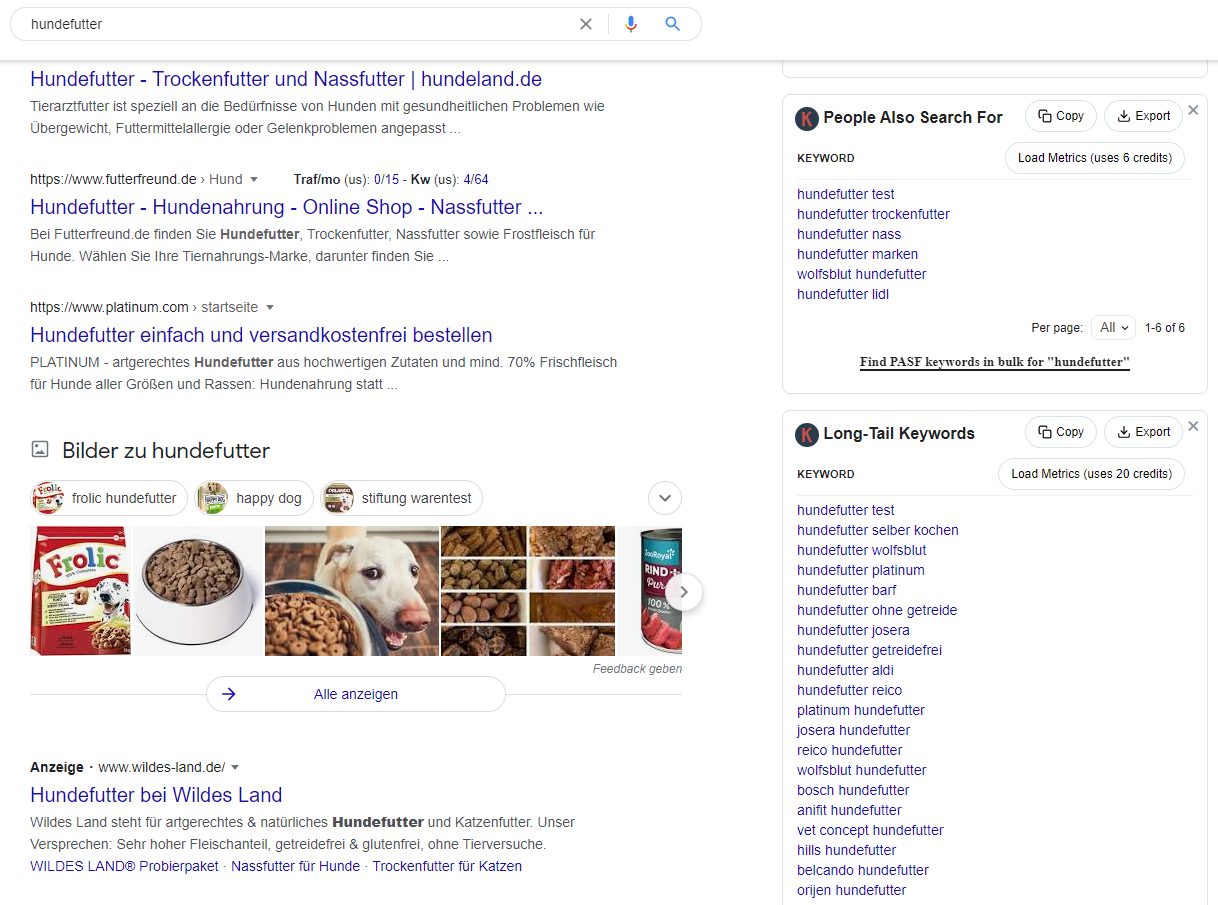
Task: Expand the image filter chips with the chevron
Action: tap(665, 498)
